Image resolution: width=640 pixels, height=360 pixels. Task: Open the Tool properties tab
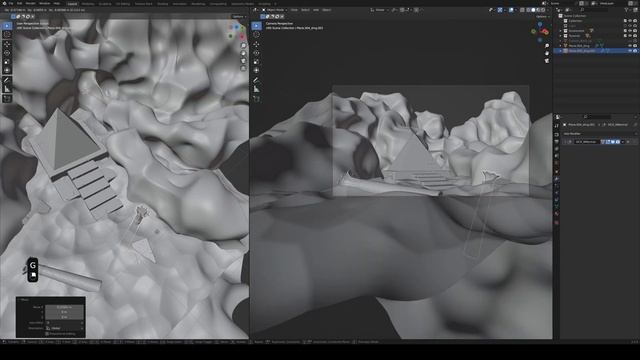pos(556,126)
